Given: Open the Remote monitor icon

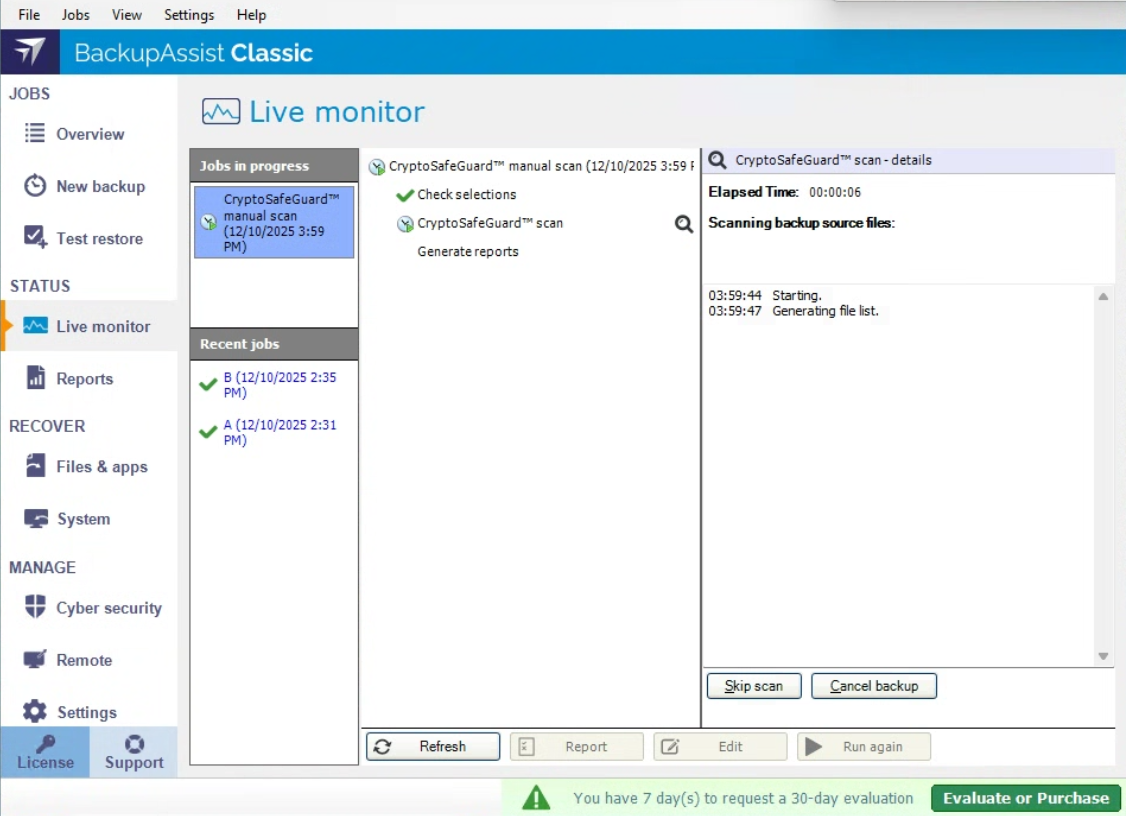Looking at the screenshot, I should click(x=35, y=660).
